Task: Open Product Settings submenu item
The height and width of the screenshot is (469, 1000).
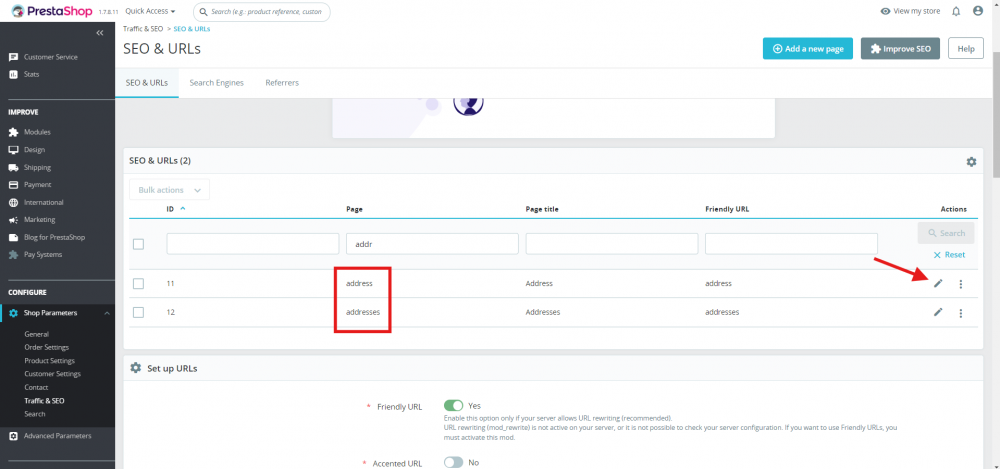Action: [49, 361]
